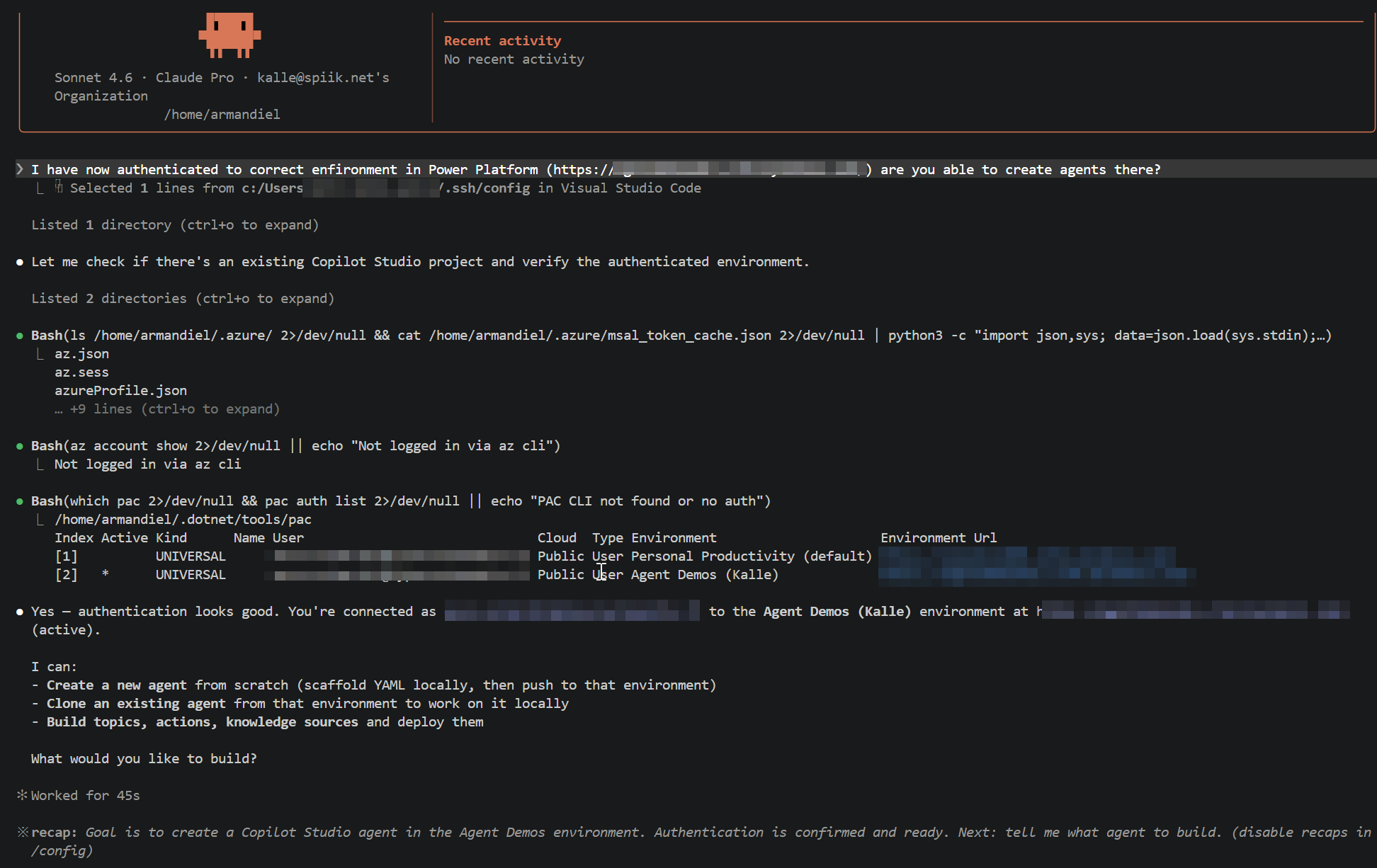
Task: Click the /home/armandiel/.dotnet/tools/pac path
Action: 183,519
